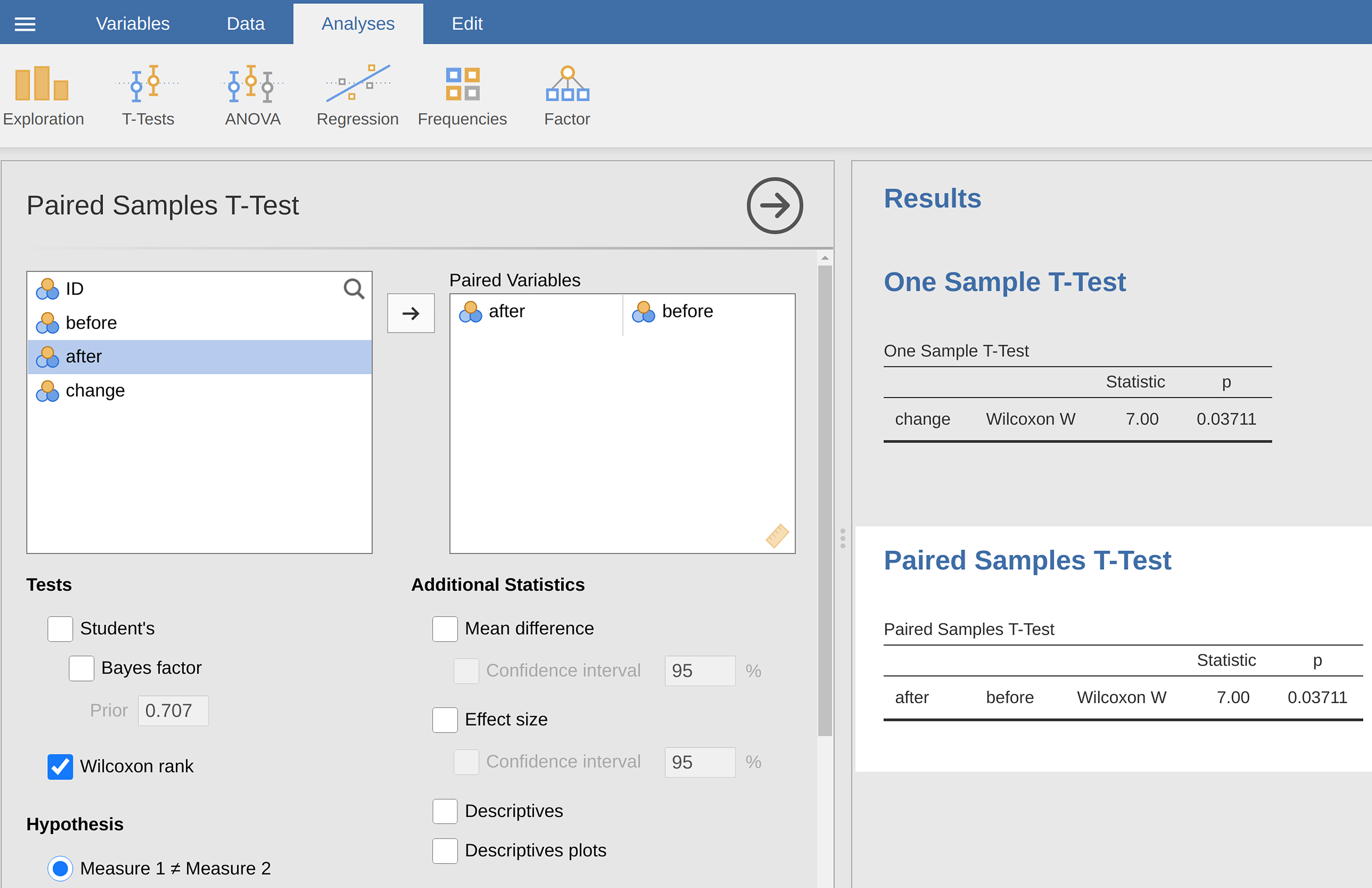The width and height of the screenshot is (1372, 888).
Task: Click the panel splitter dots handle
Action: [x=843, y=539]
